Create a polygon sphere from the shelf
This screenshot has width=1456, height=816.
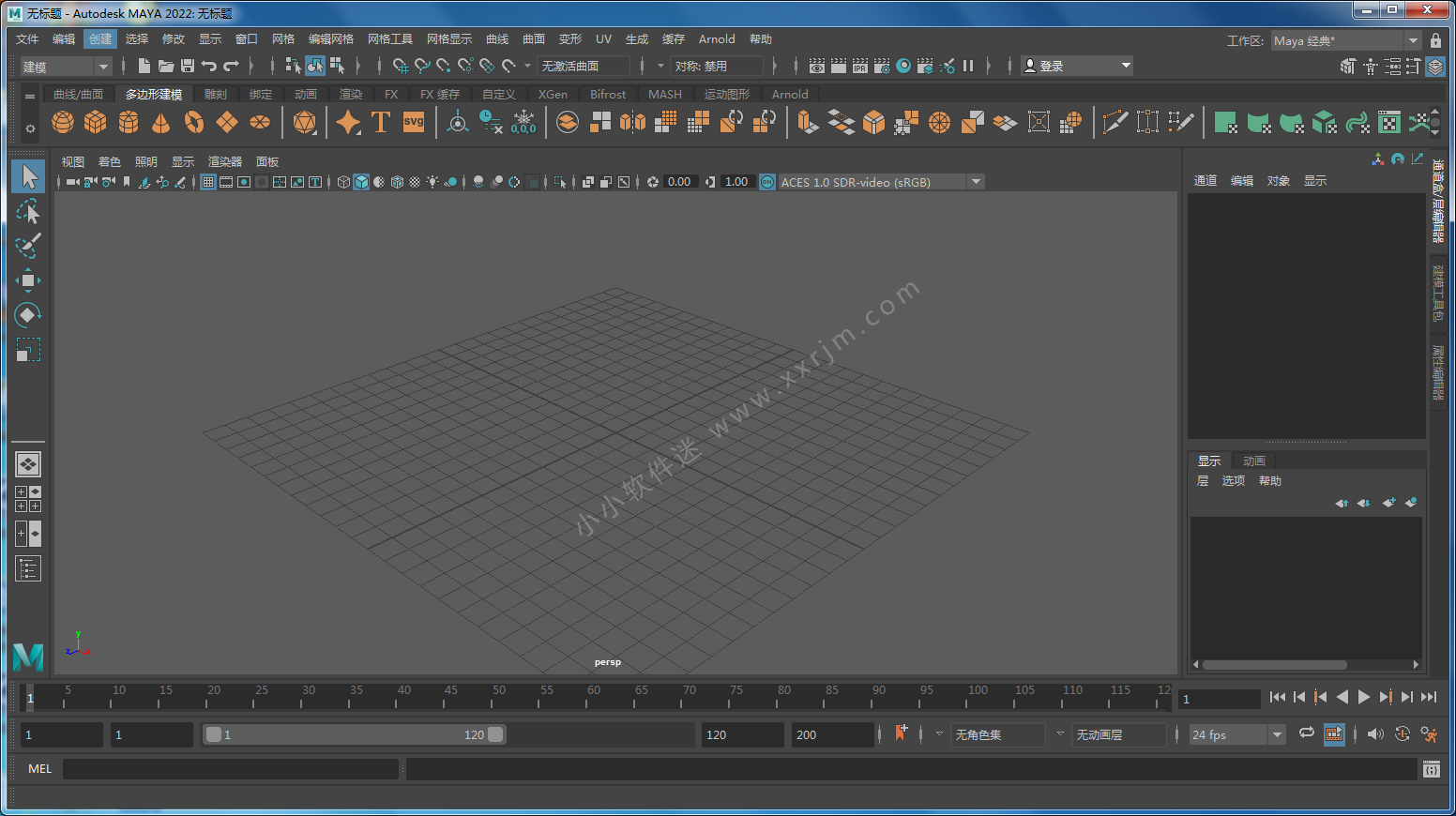(63, 123)
